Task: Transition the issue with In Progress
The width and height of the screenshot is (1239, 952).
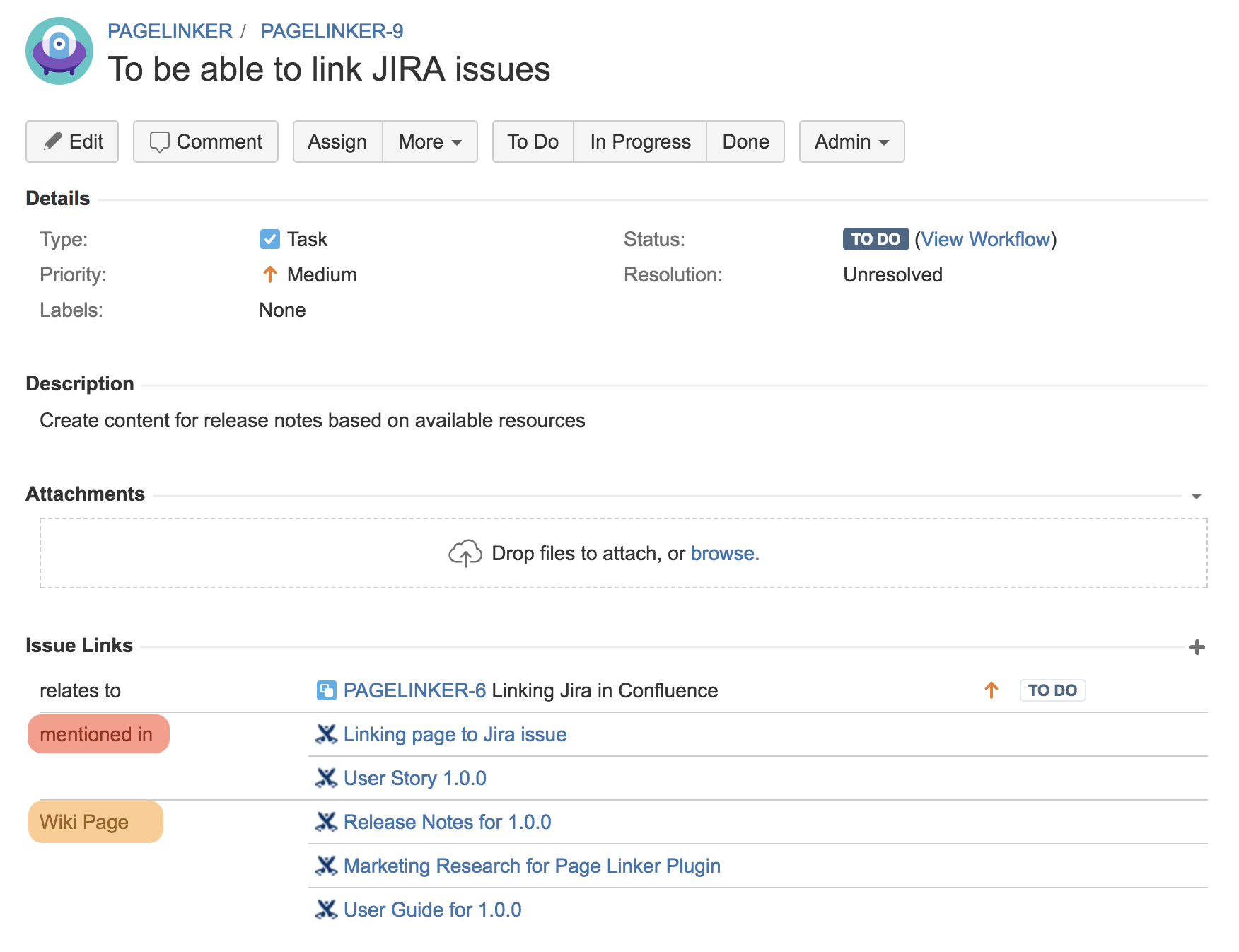Action: (639, 141)
